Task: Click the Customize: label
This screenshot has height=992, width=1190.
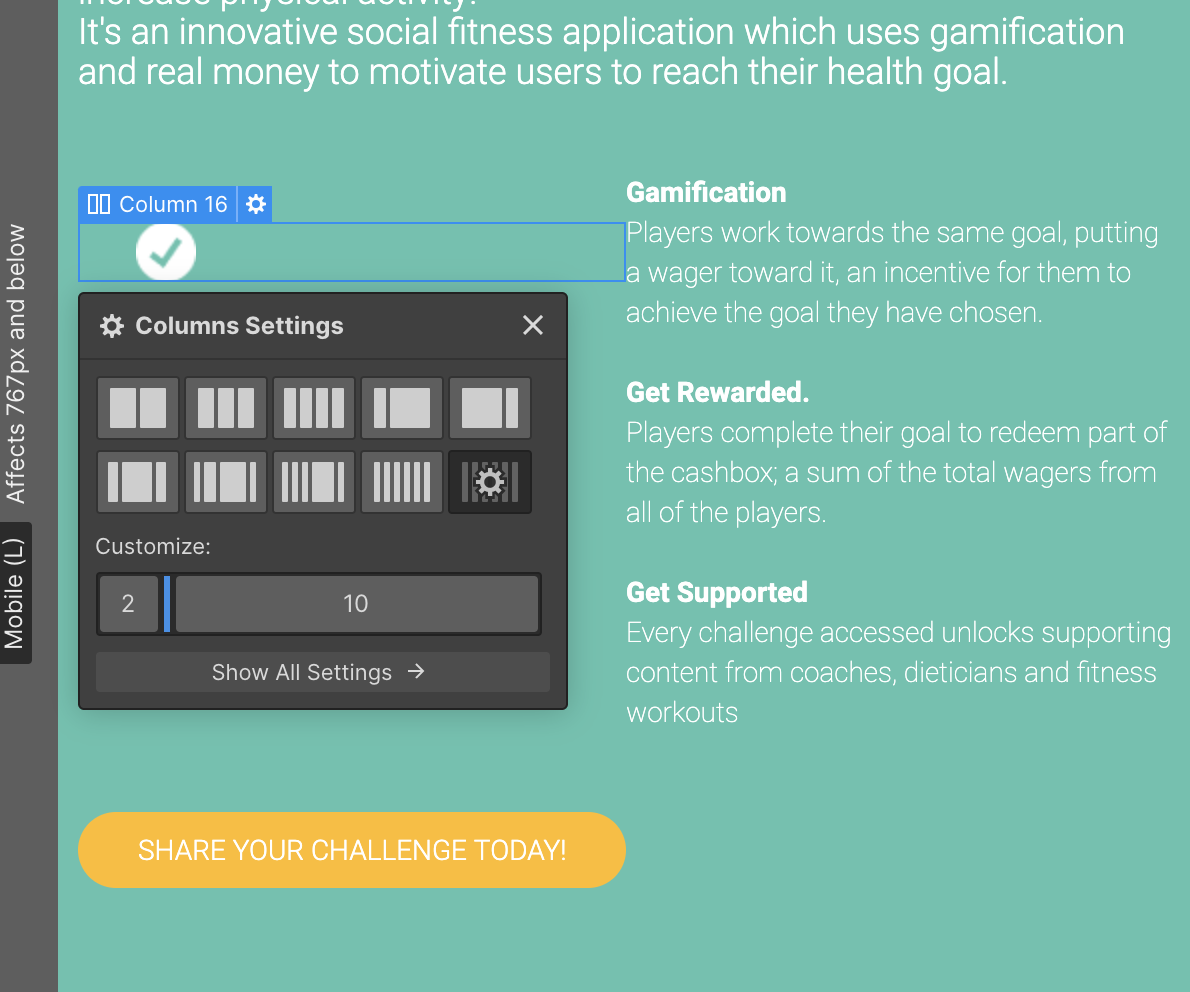Action: (x=153, y=546)
